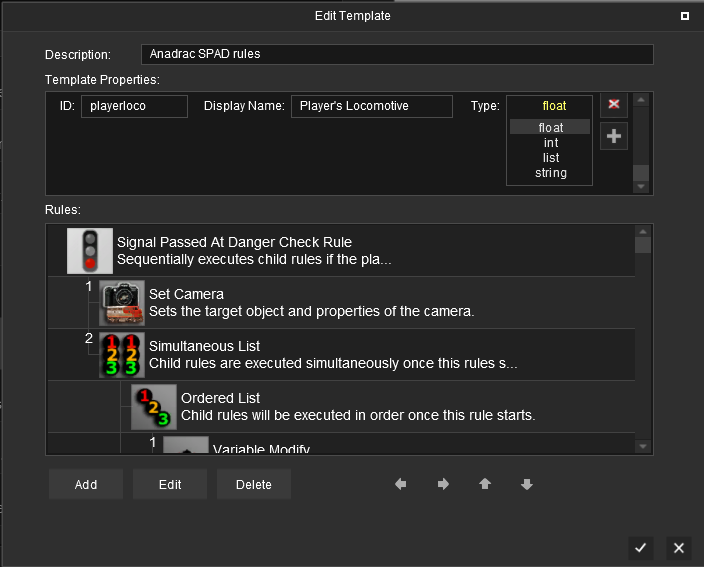The width and height of the screenshot is (704, 567).
Task: Select the Set Camera rule icon
Action: [x=122, y=303]
